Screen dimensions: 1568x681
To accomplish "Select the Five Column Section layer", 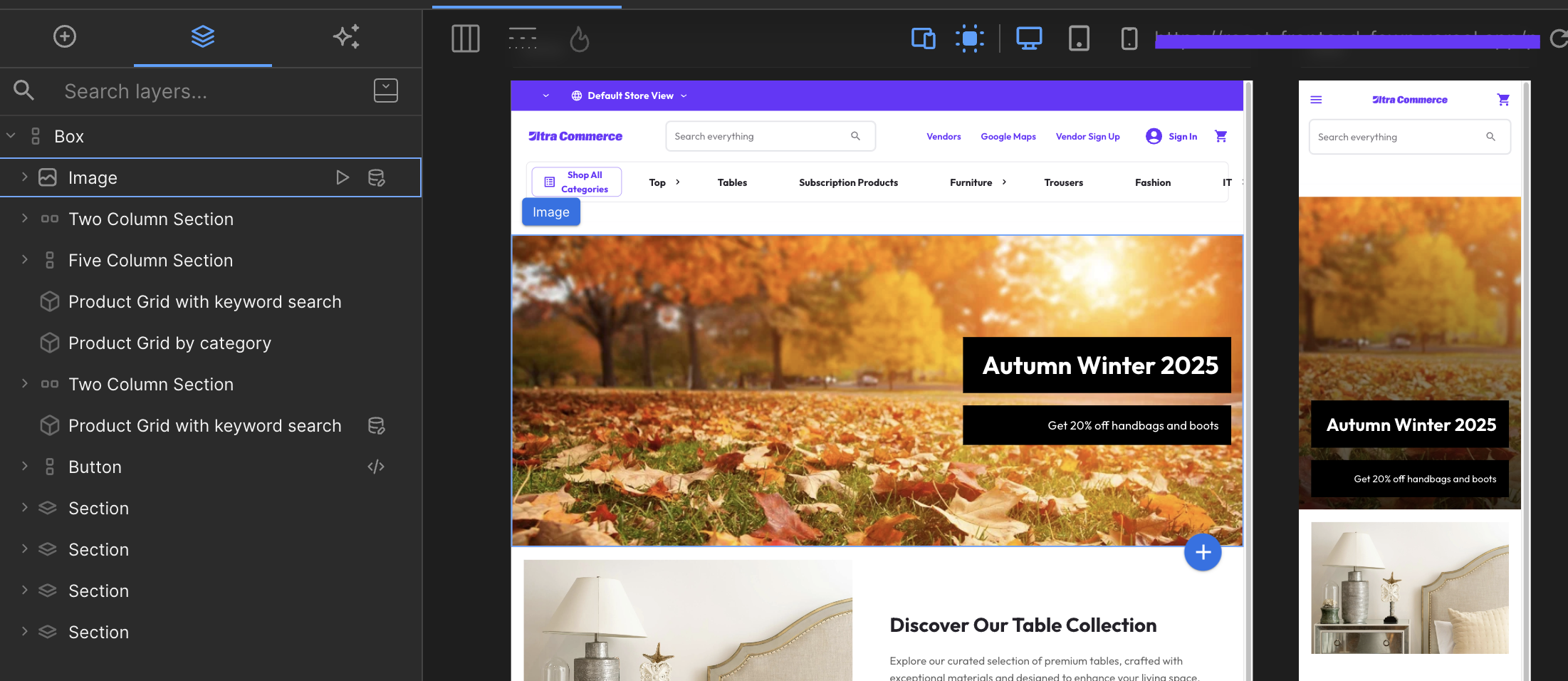I will click(x=151, y=260).
